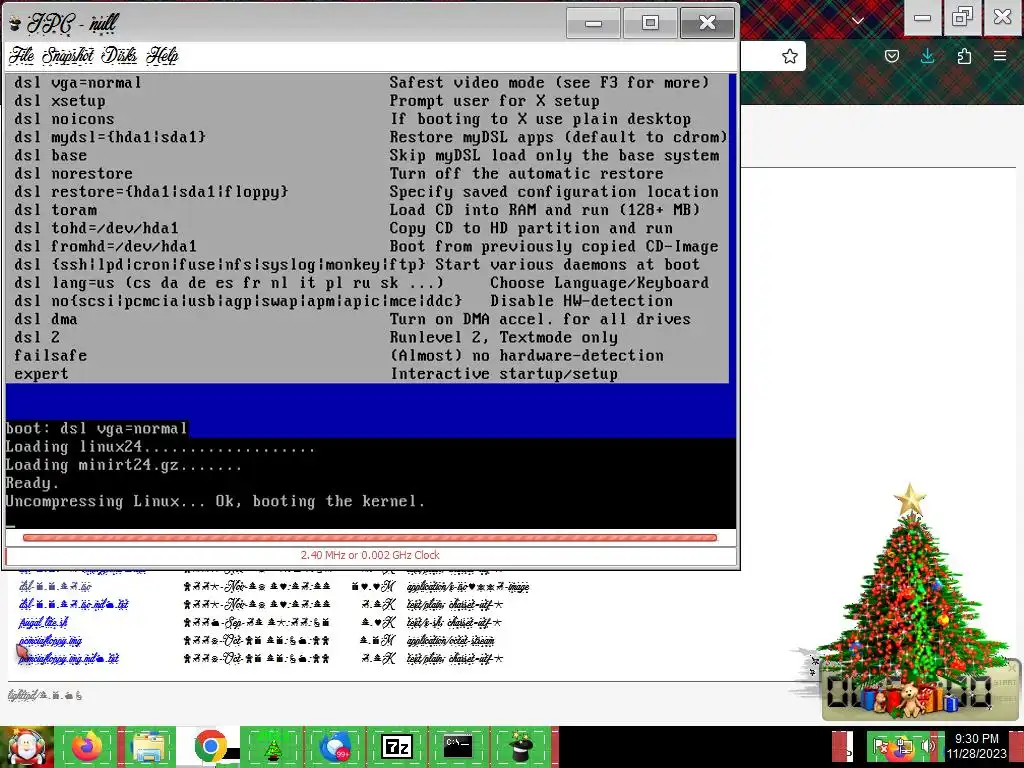Click the 'dsl toram' boot option text
The width and height of the screenshot is (1024, 768).
click(56, 210)
